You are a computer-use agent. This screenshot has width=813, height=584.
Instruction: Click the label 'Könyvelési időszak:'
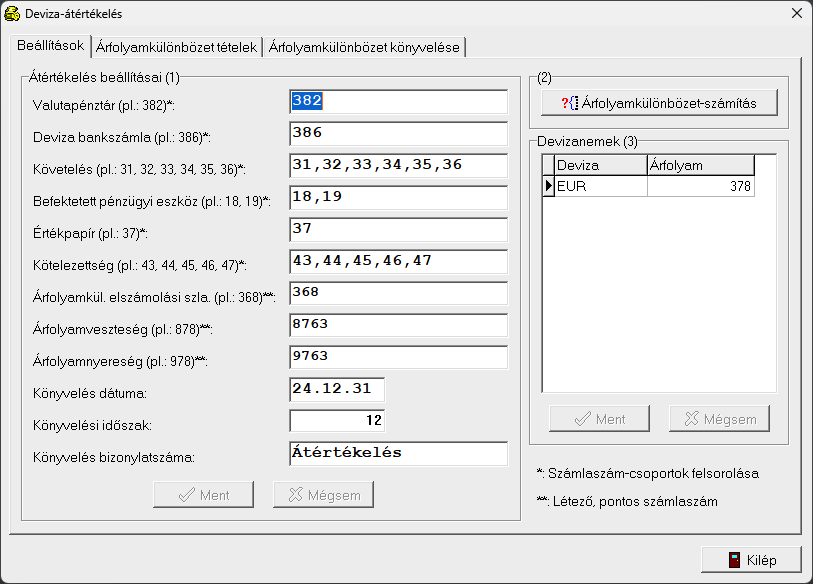click(x=92, y=426)
